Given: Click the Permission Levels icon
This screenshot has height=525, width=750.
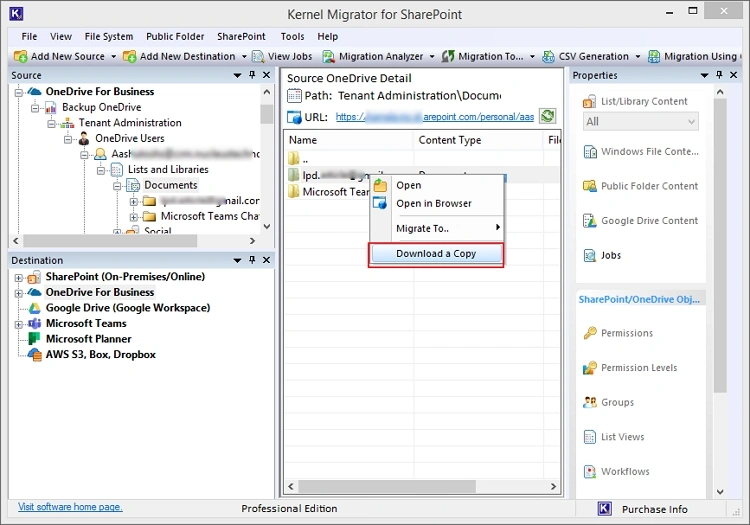Looking at the screenshot, I should (x=590, y=368).
